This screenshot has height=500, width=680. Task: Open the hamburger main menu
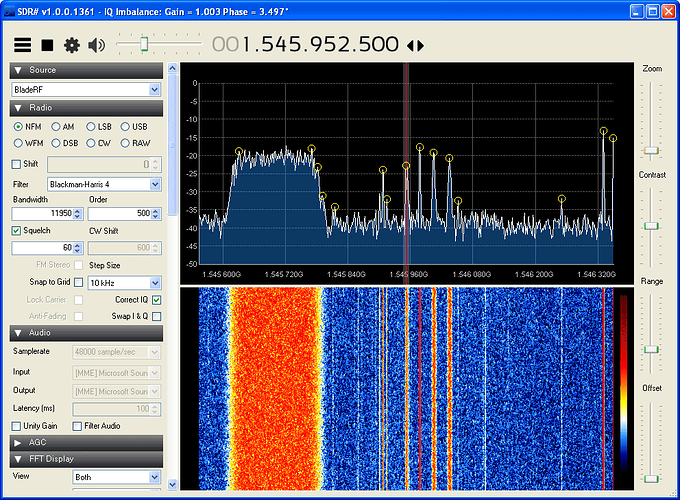tap(22, 45)
